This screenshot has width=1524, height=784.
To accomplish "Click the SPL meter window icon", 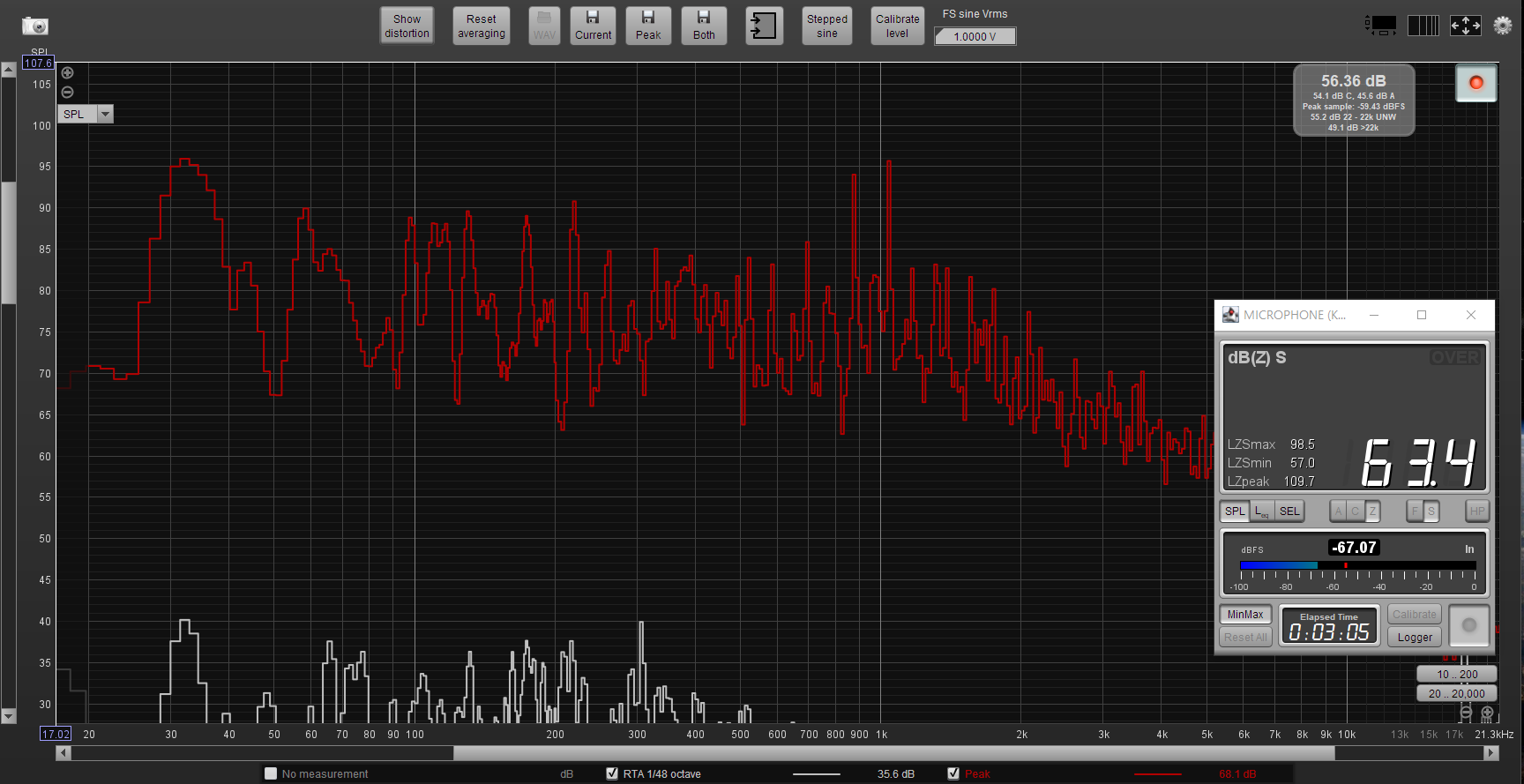I will (x=1230, y=315).
